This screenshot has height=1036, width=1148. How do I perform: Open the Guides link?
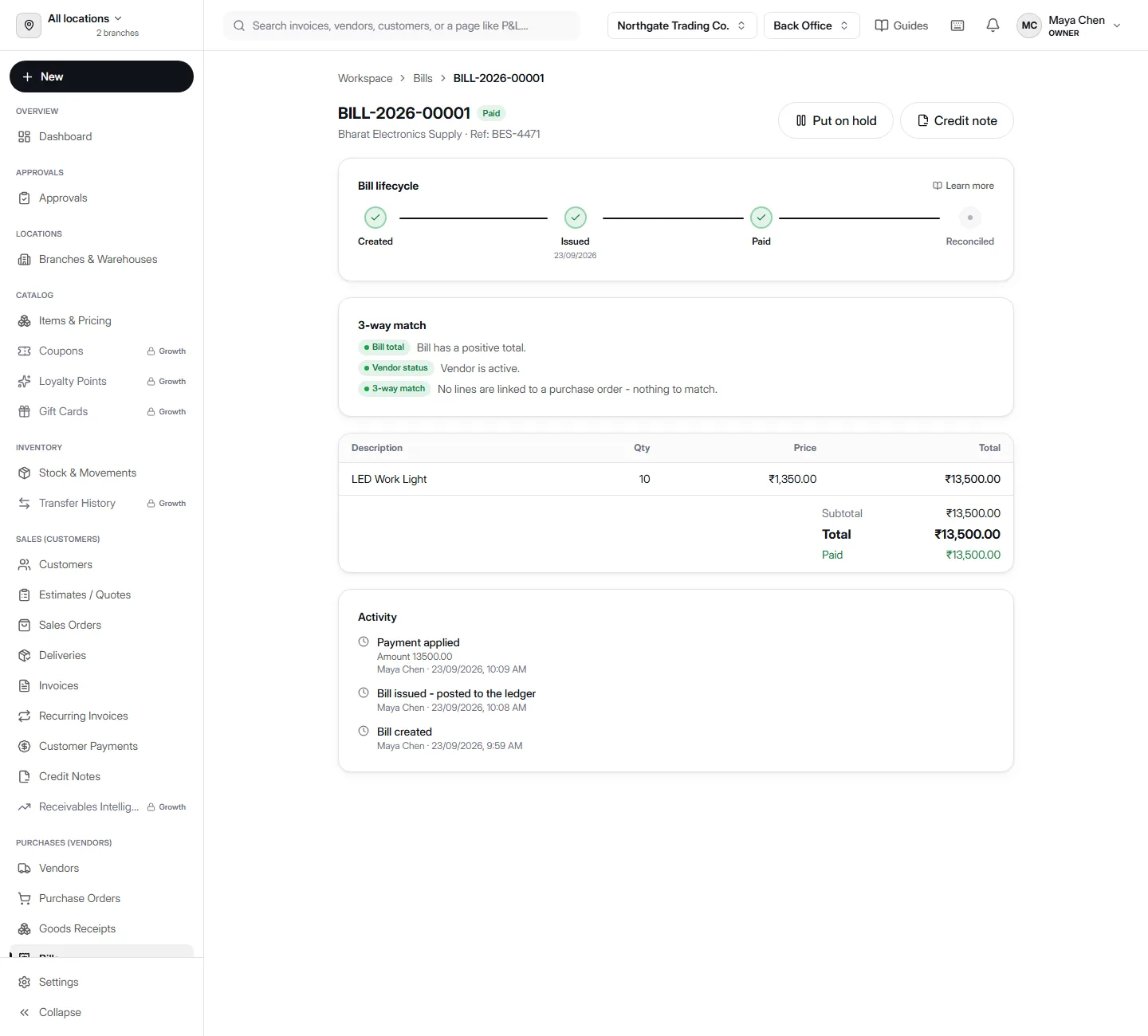point(902,26)
